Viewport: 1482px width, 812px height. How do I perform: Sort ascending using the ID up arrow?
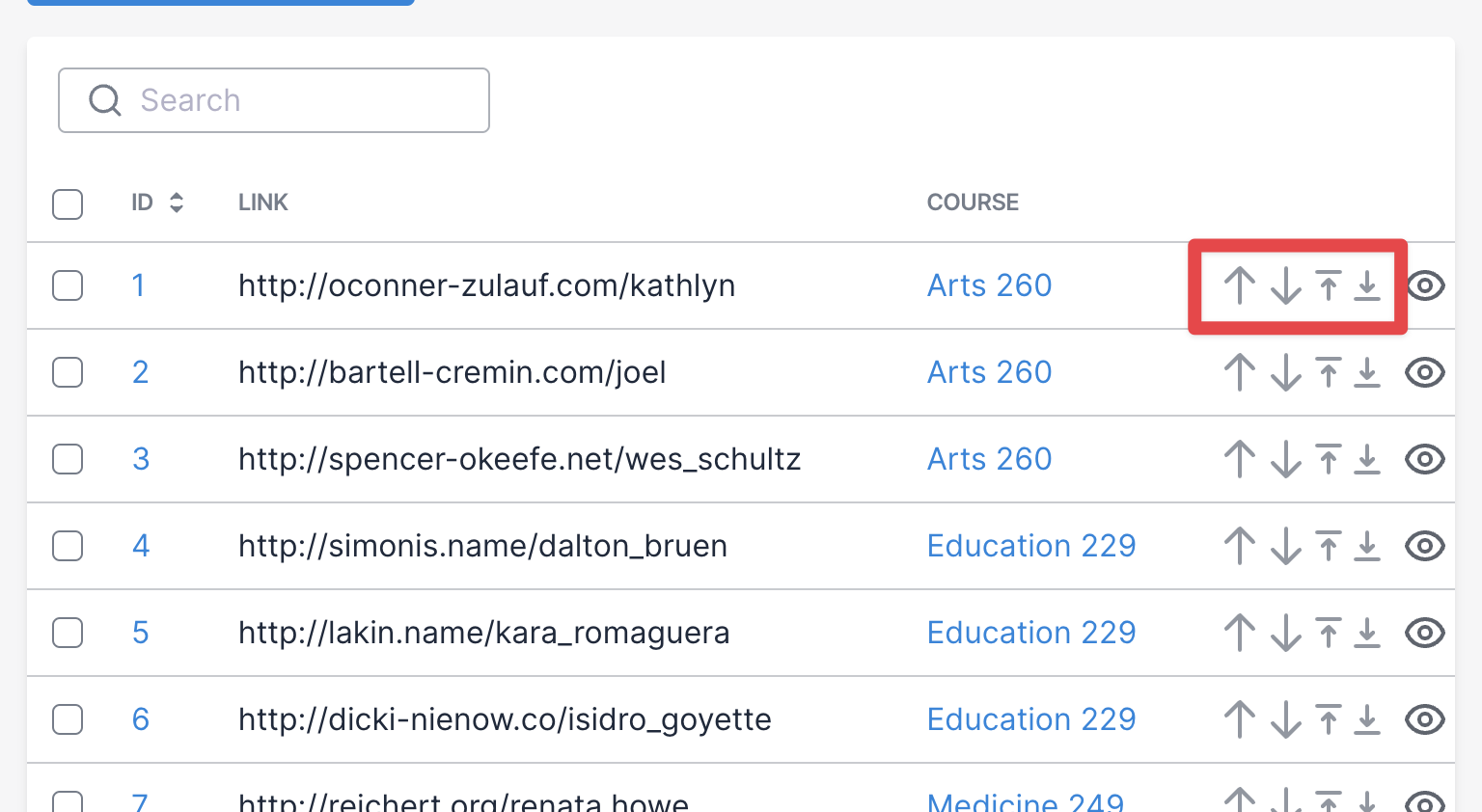[177, 197]
